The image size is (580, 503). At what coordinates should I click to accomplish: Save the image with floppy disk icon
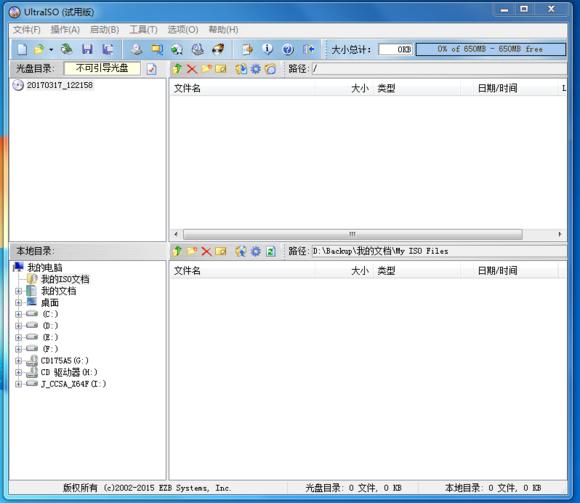[x=87, y=49]
